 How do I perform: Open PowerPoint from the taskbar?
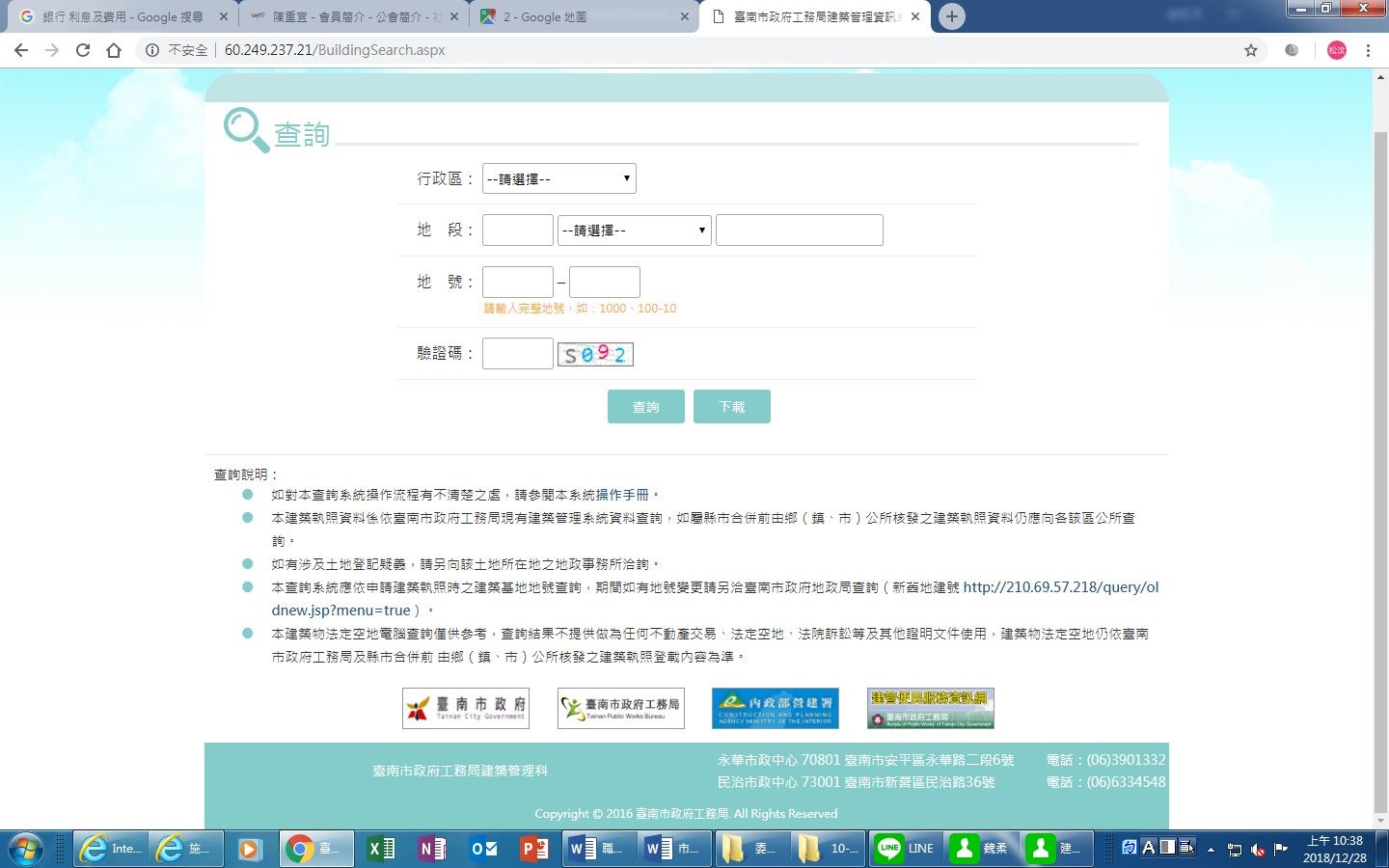[x=534, y=849]
